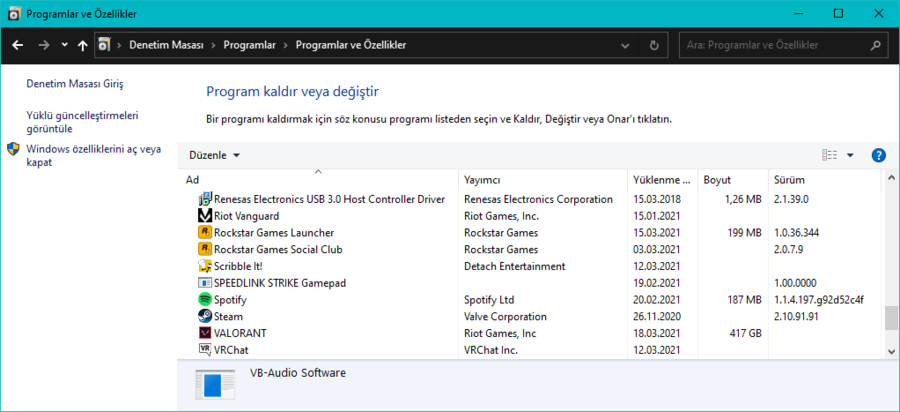Click the Rockstar Games Social Club icon

pos(205,250)
